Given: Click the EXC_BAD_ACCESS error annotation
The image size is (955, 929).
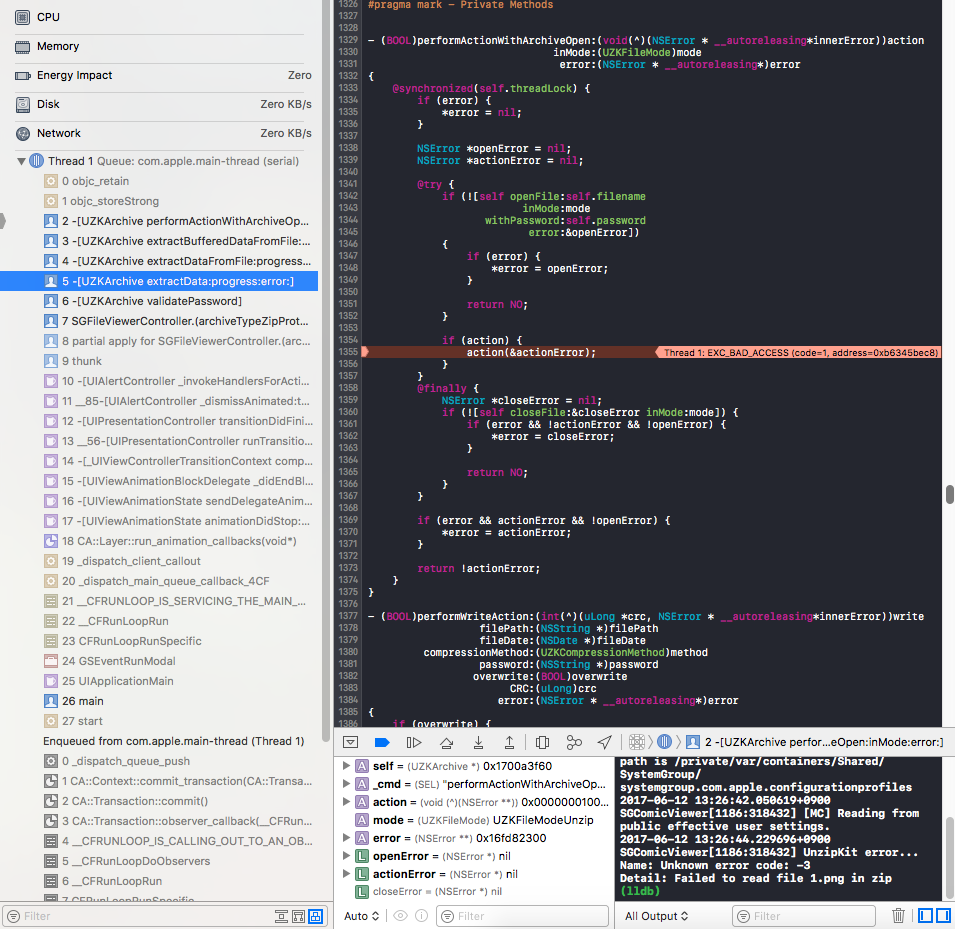Looking at the screenshot, I should (x=798, y=352).
